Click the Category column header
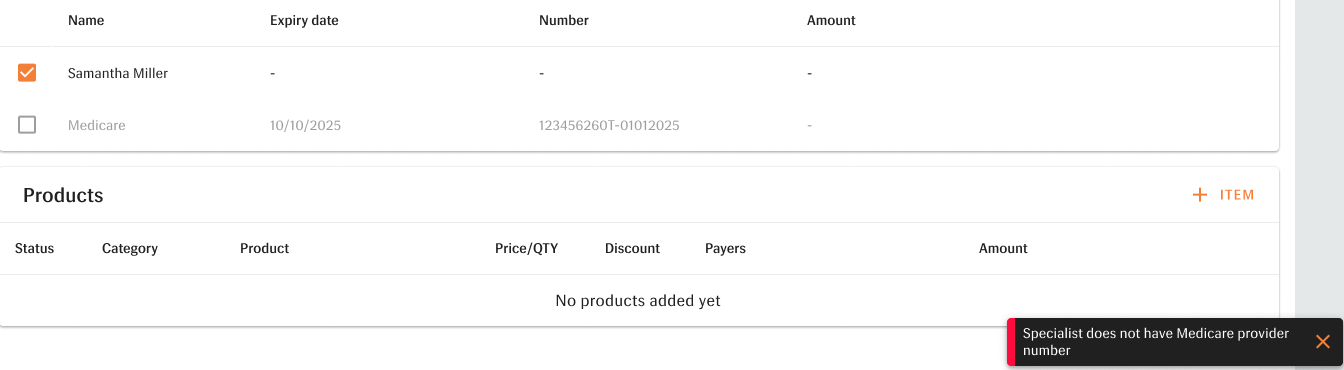 pyautogui.click(x=130, y=248)
